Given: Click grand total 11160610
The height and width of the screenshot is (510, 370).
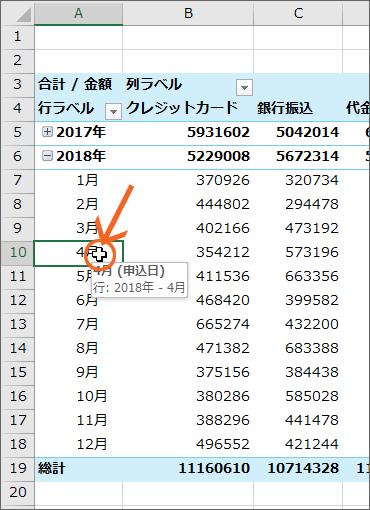Looking at the screenshot, I should (x=214, y=468).
